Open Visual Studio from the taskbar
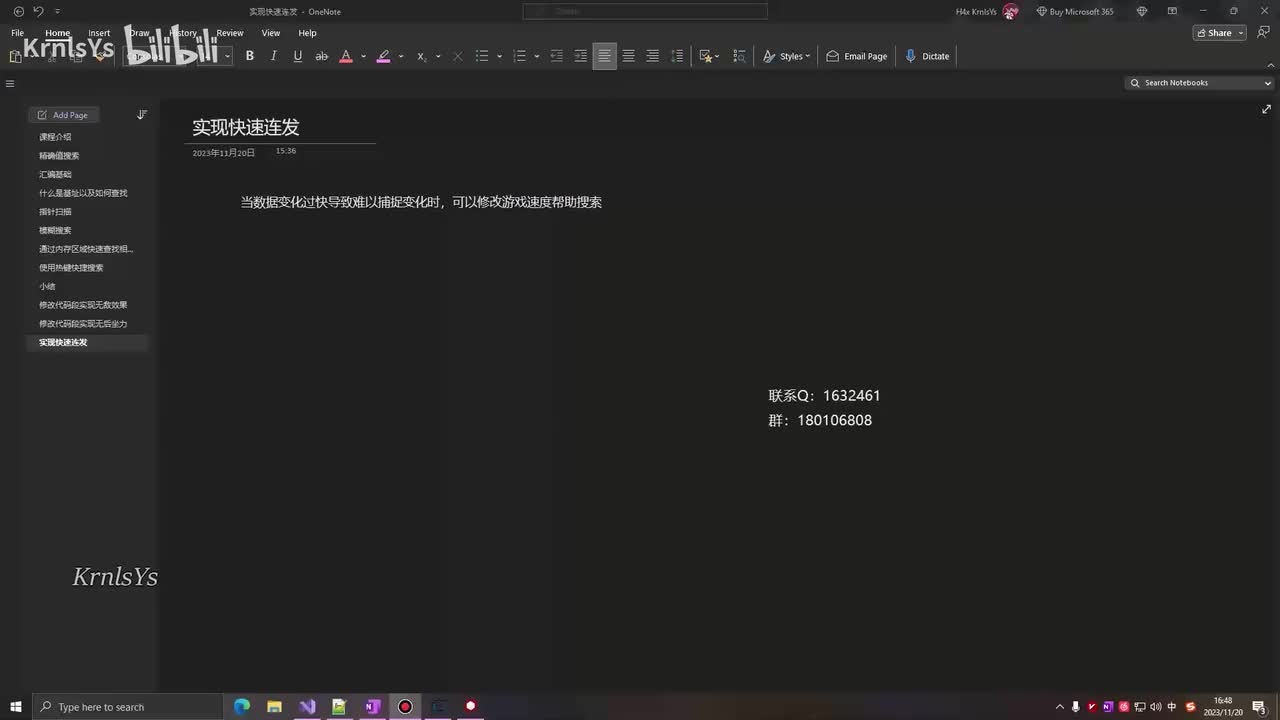 point(307,707)
